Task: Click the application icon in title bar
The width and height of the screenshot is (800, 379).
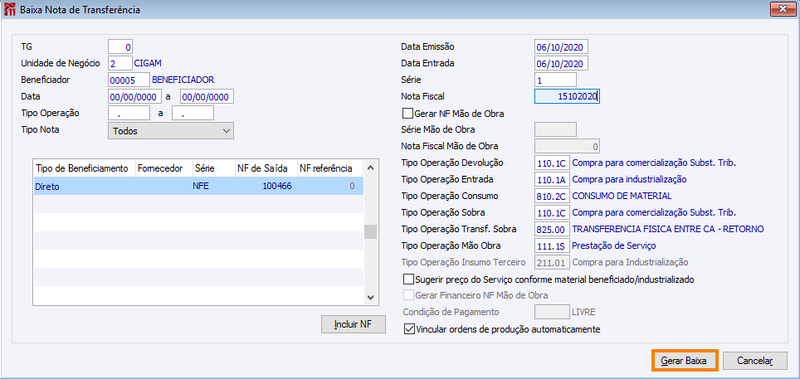Action: [x=9, y=9]
